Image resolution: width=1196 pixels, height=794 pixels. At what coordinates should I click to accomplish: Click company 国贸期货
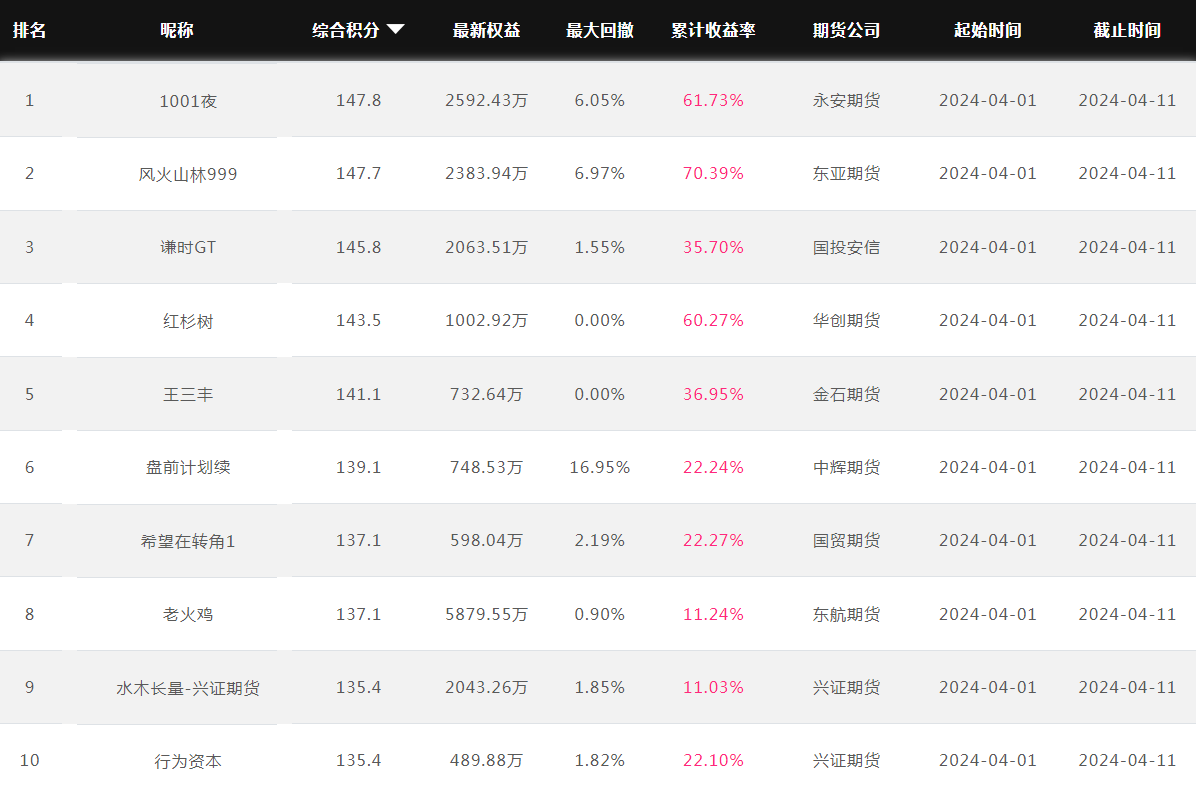coord(847,541)
